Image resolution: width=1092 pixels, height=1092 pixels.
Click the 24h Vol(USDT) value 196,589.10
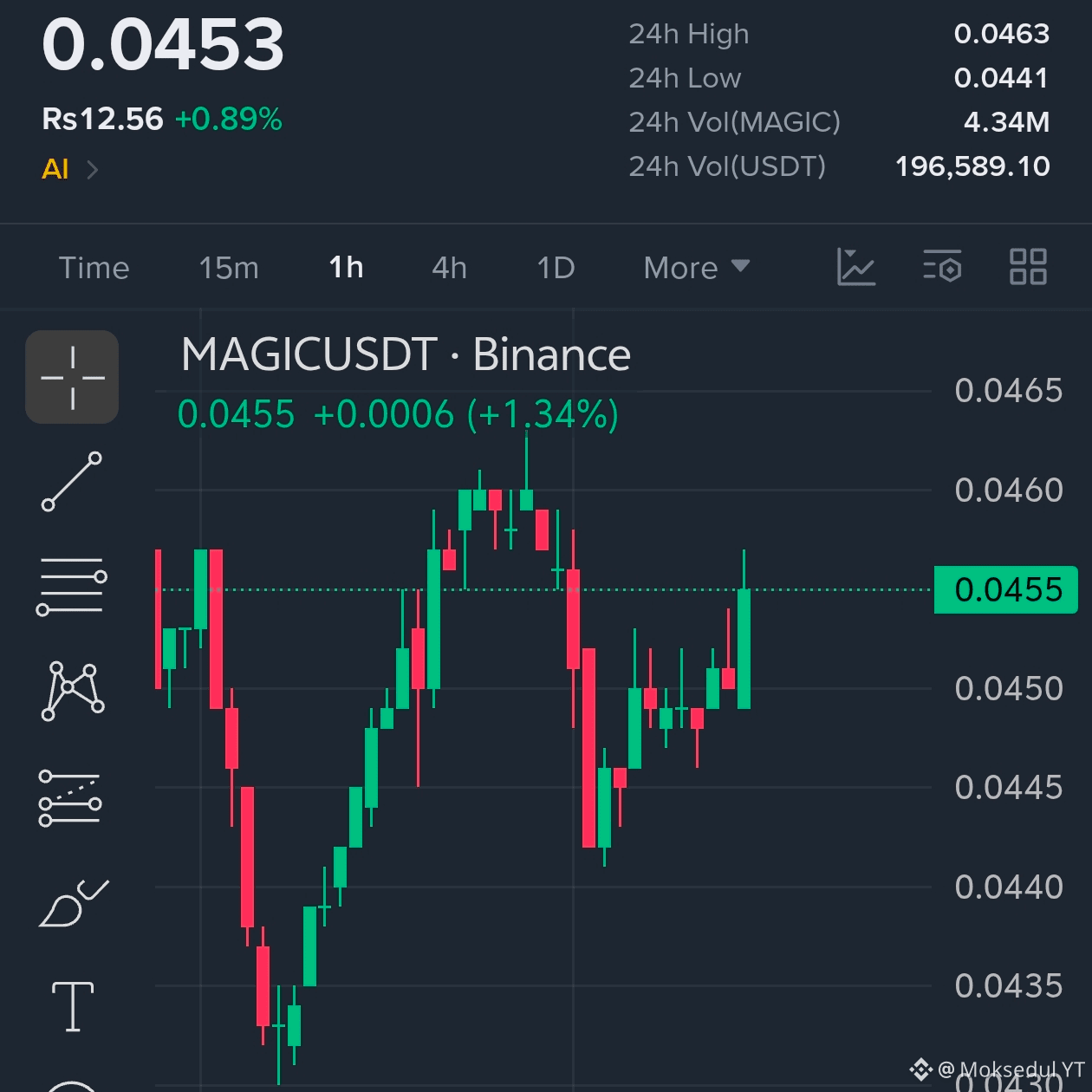[972, 166]
